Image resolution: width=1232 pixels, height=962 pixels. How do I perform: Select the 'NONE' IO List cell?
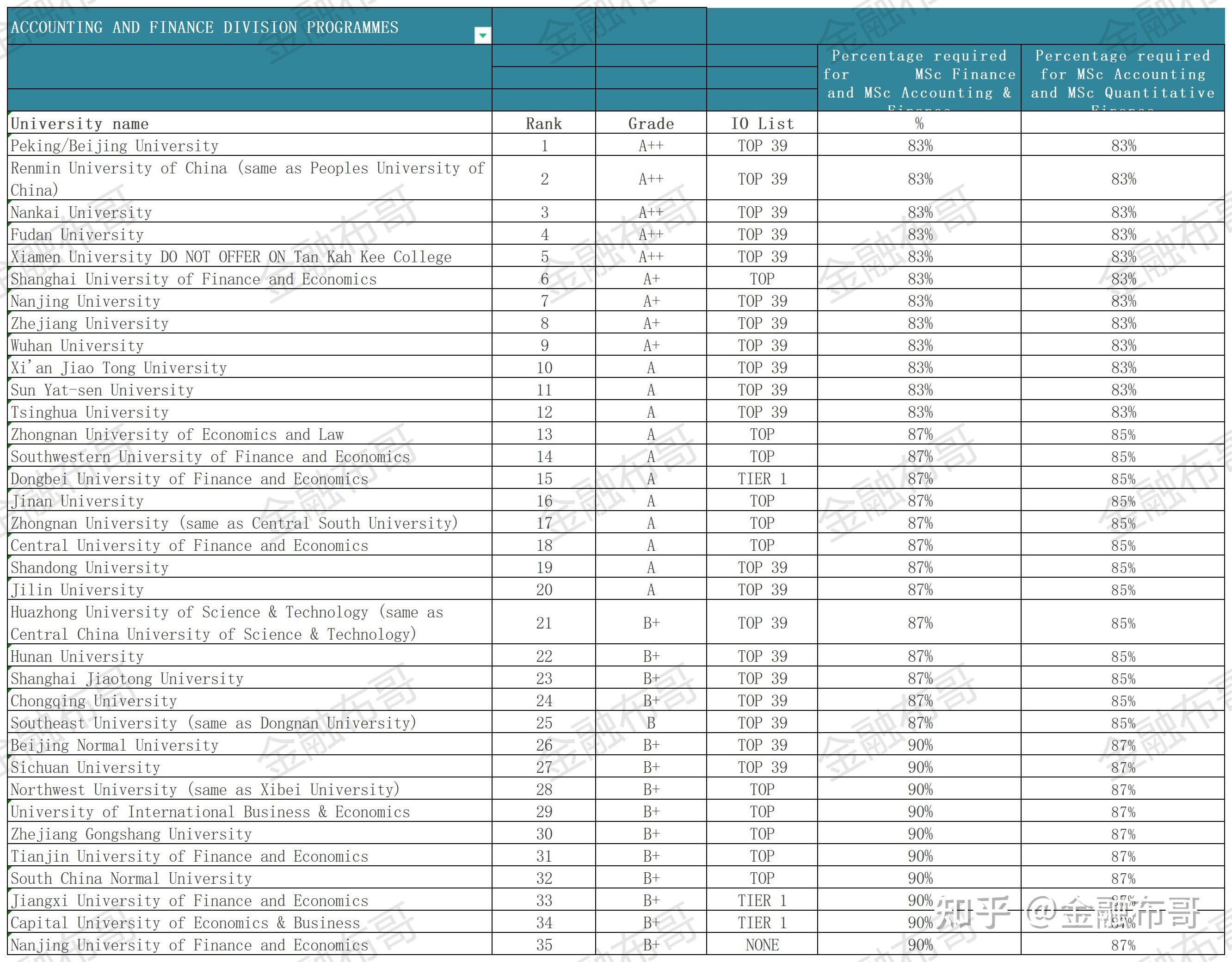tap(762, 944)
